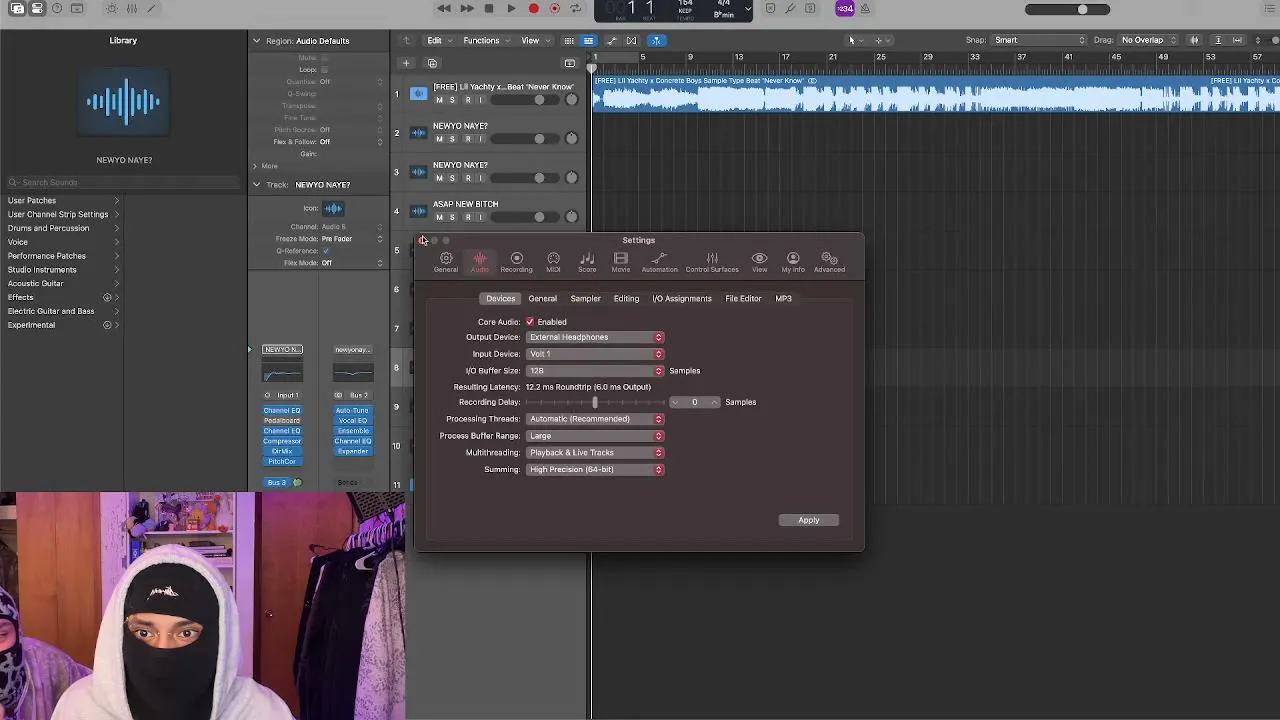Switch to the Editing tab
Image resolution: width=1280 pixels, height=720 pixels.
626,298
